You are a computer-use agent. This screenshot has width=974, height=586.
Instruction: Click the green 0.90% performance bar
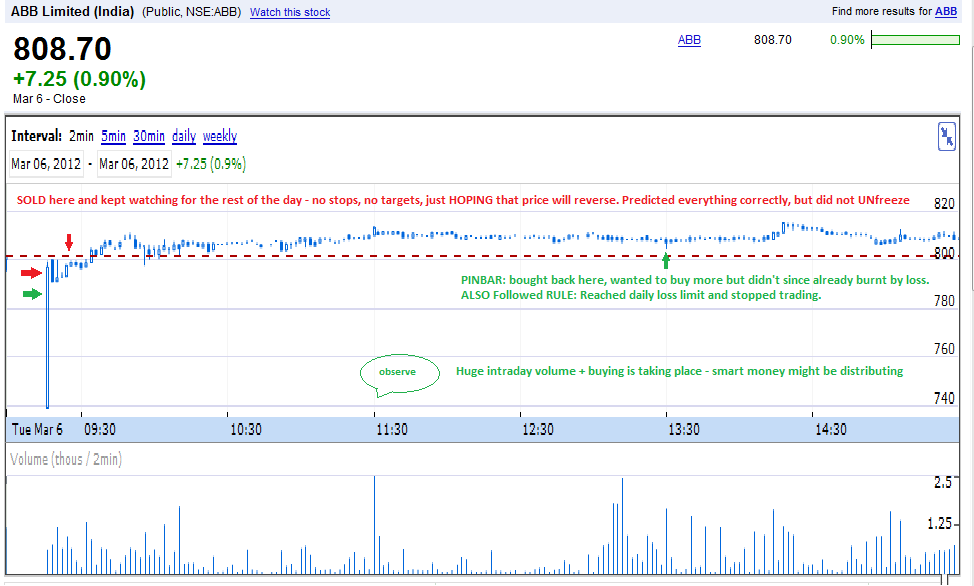point(916,40)
